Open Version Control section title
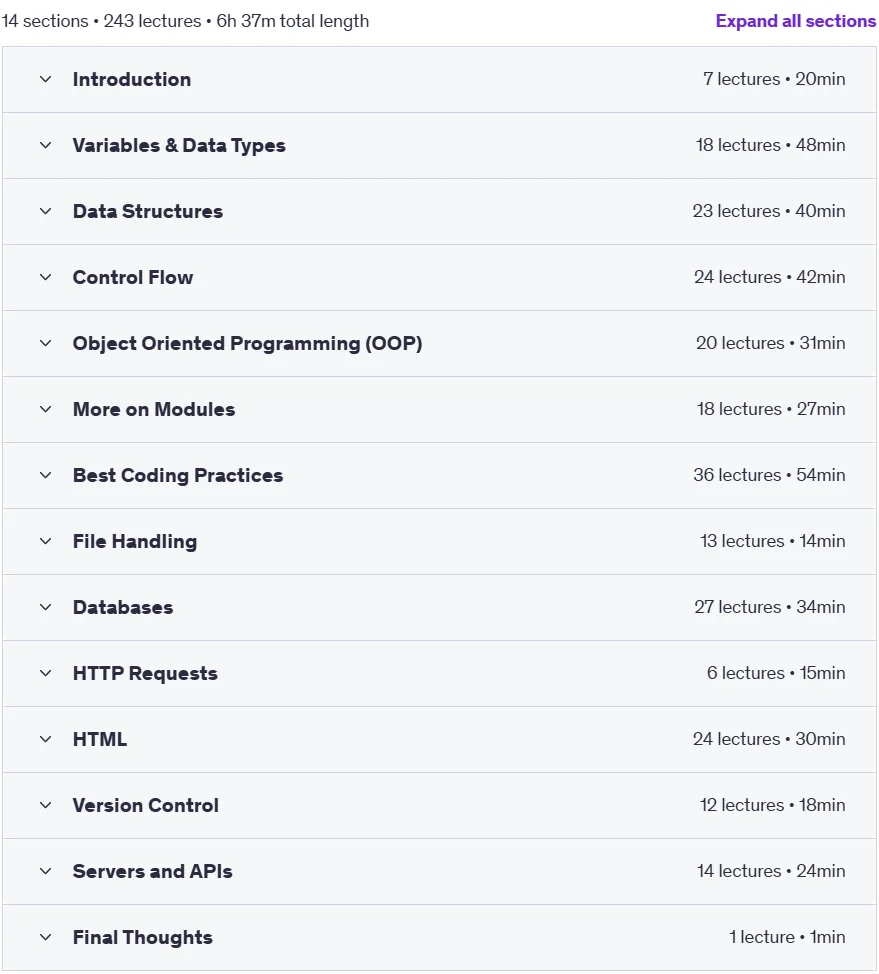Screen dimensions: 879x974 (146, 805)
